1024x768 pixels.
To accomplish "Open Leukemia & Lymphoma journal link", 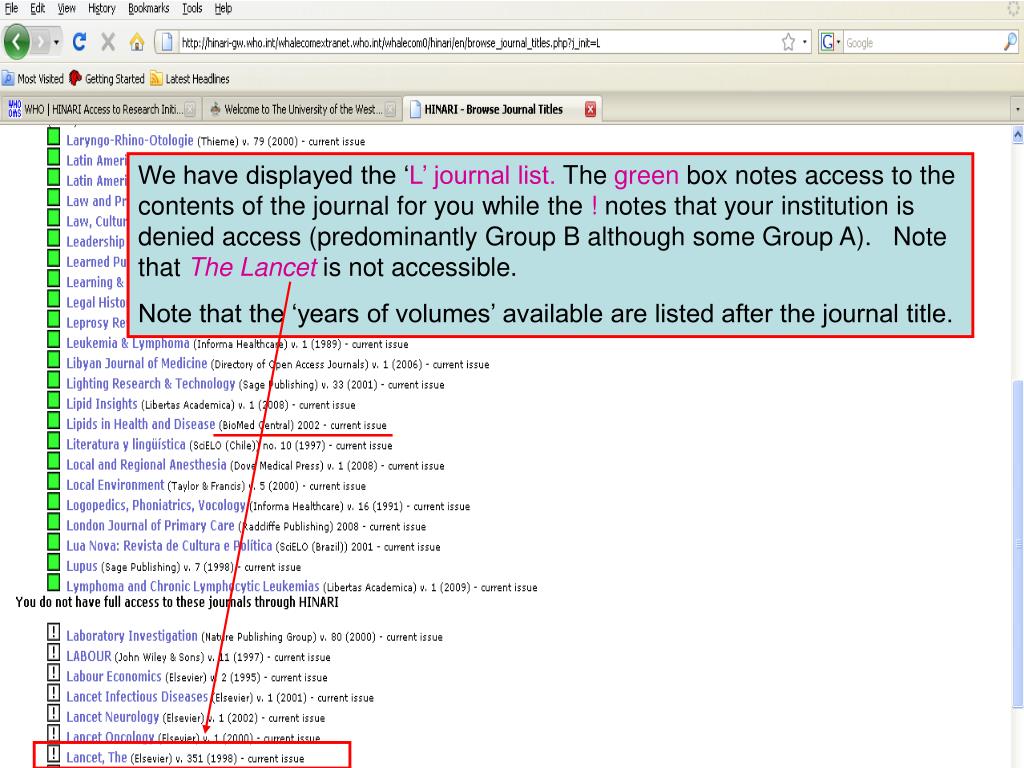I will coord(128,343).
